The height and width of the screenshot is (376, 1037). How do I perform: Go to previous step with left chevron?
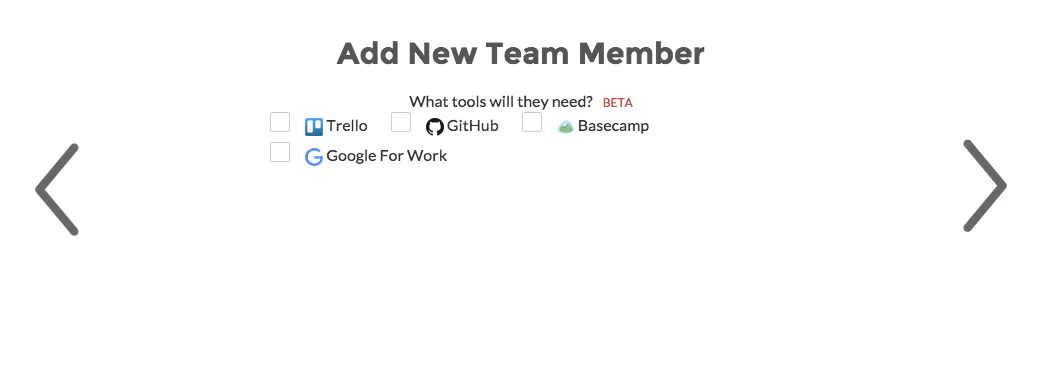58,189
